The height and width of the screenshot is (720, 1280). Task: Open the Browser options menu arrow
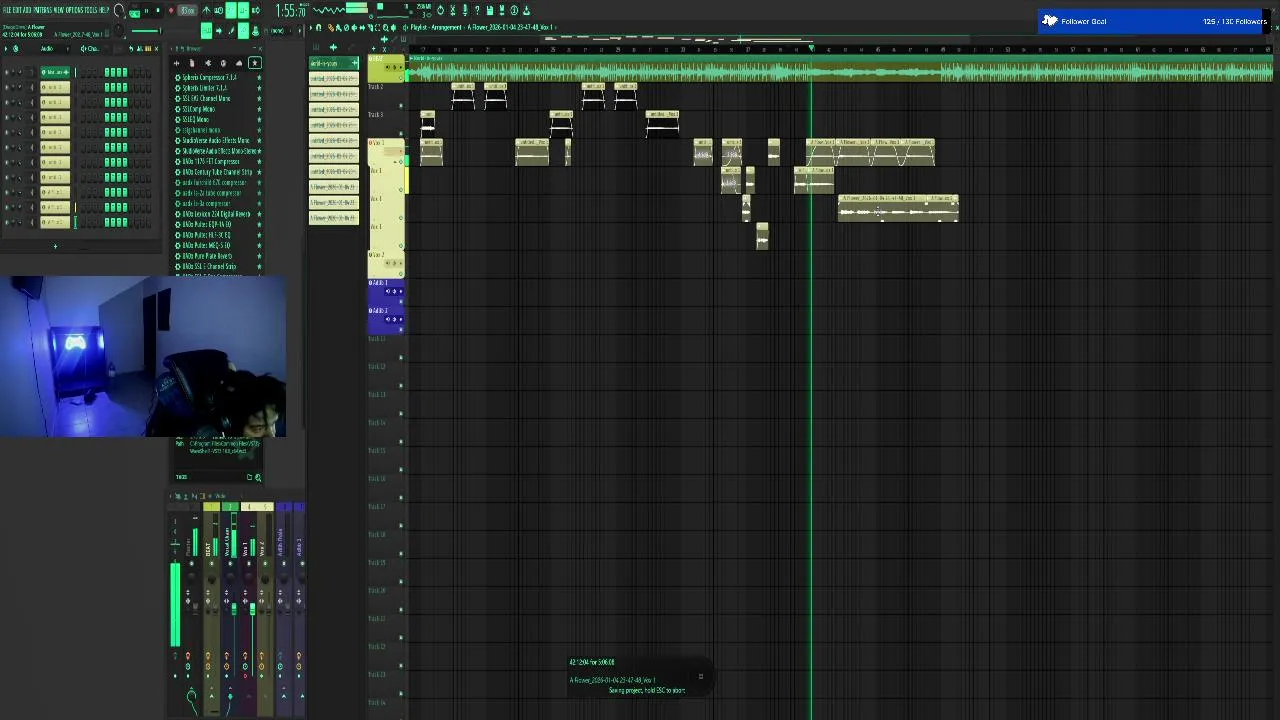[171, 49]
